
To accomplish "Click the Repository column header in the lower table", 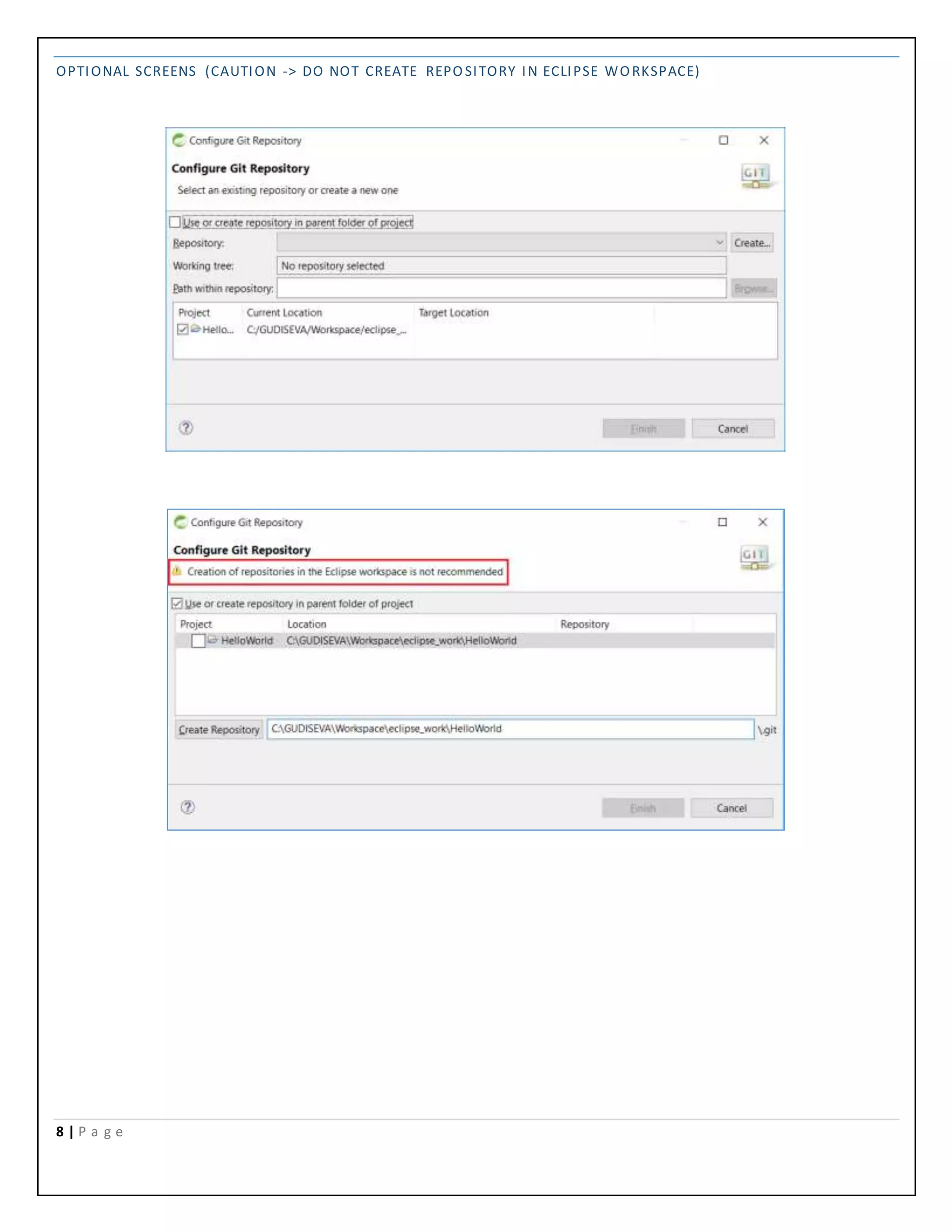I will click(x=585, y=624).
